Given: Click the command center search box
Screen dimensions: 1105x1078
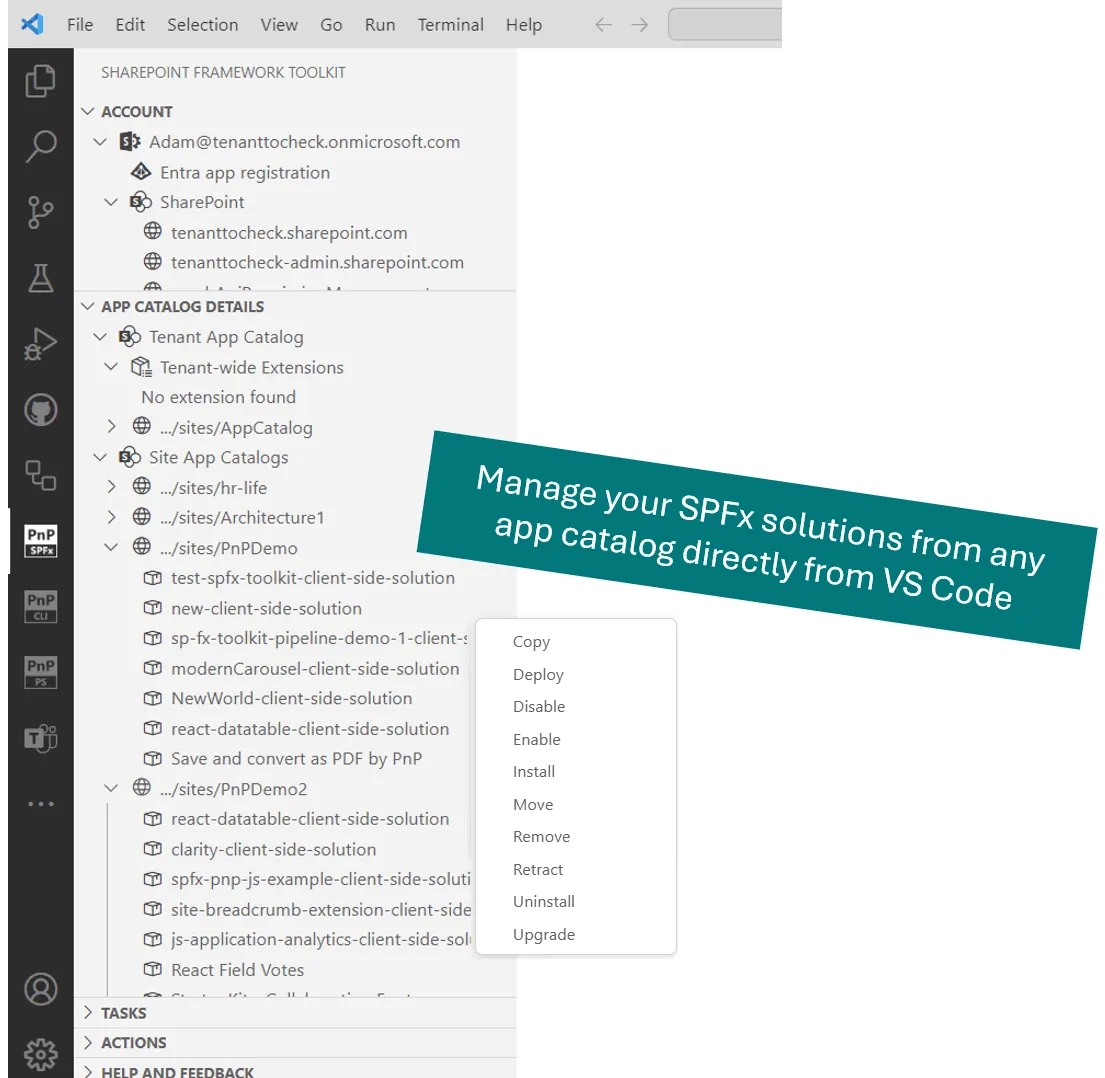Looking at the screenshot, I should pyautogui.click(x=724, y=25).
